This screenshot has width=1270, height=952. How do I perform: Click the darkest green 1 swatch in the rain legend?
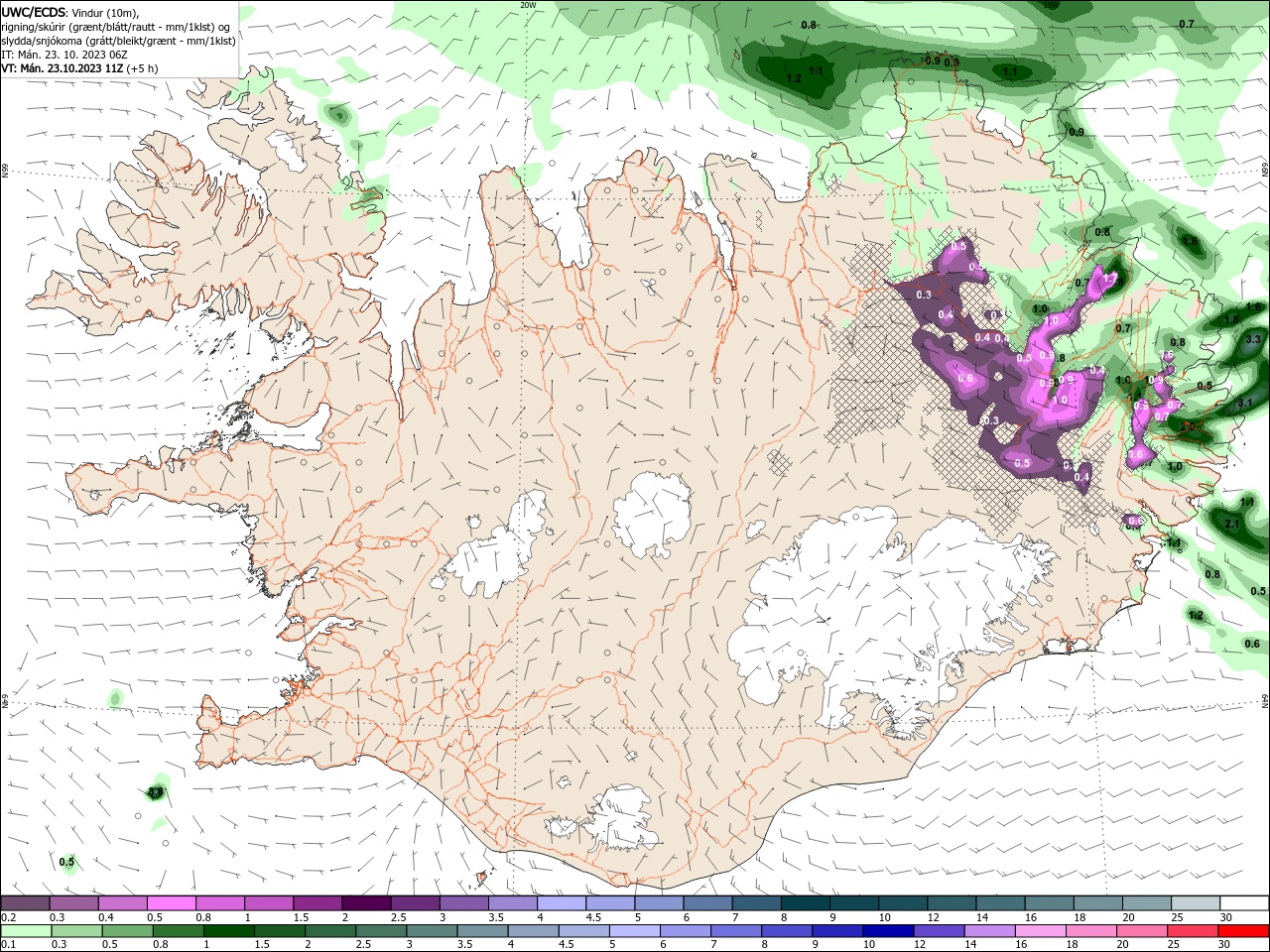pyautogui.click(x=228, y=931)
